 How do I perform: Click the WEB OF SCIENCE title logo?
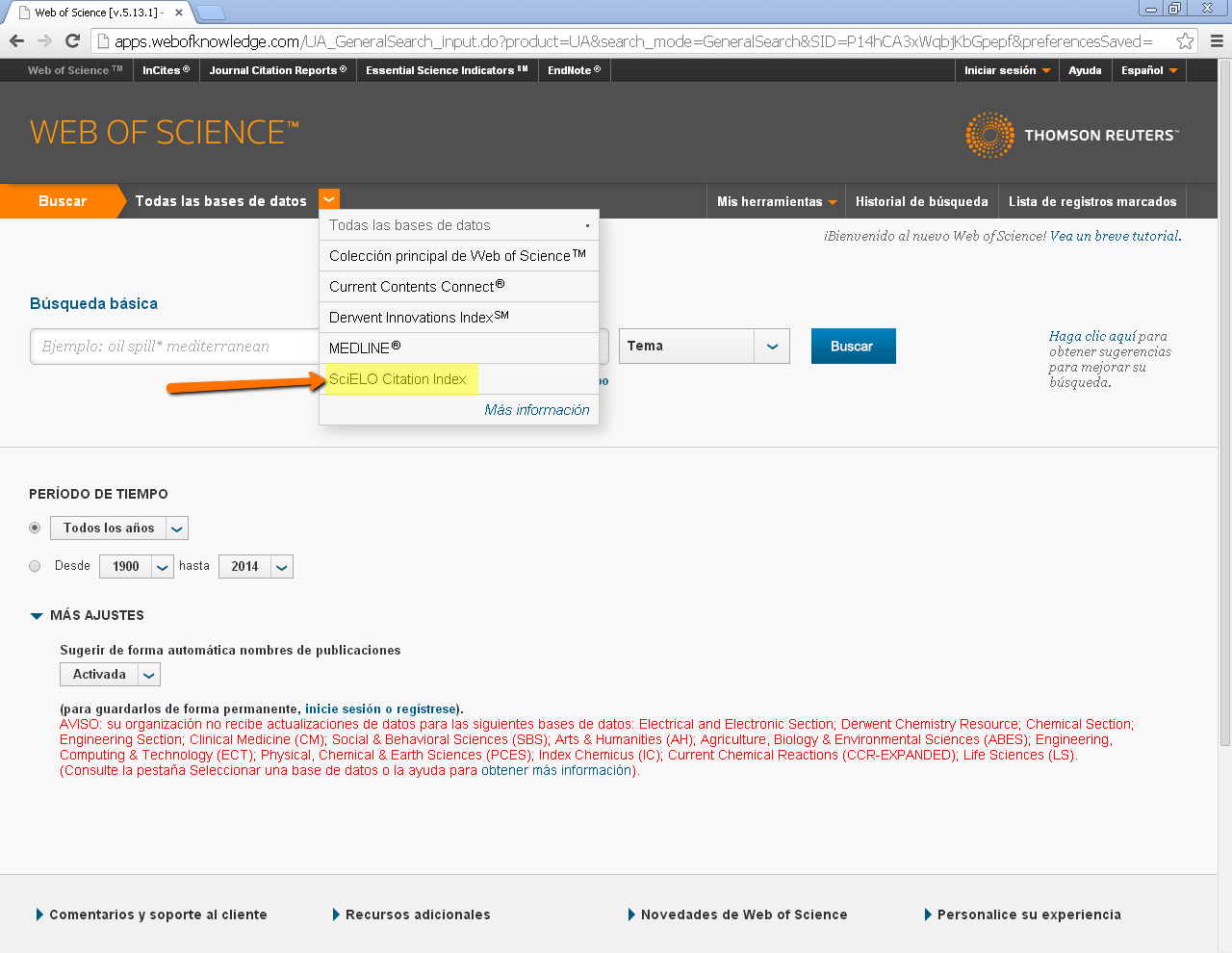point(165,132)
